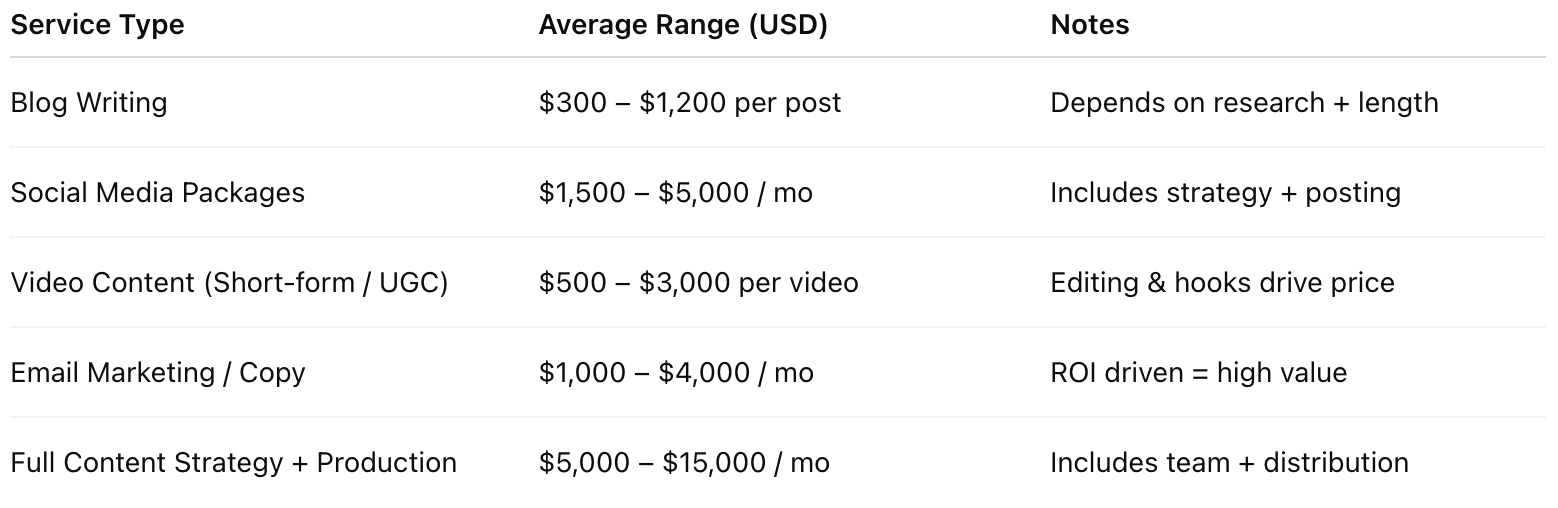Click the $1,500 – $5,000 / mo price

(676, 192)
